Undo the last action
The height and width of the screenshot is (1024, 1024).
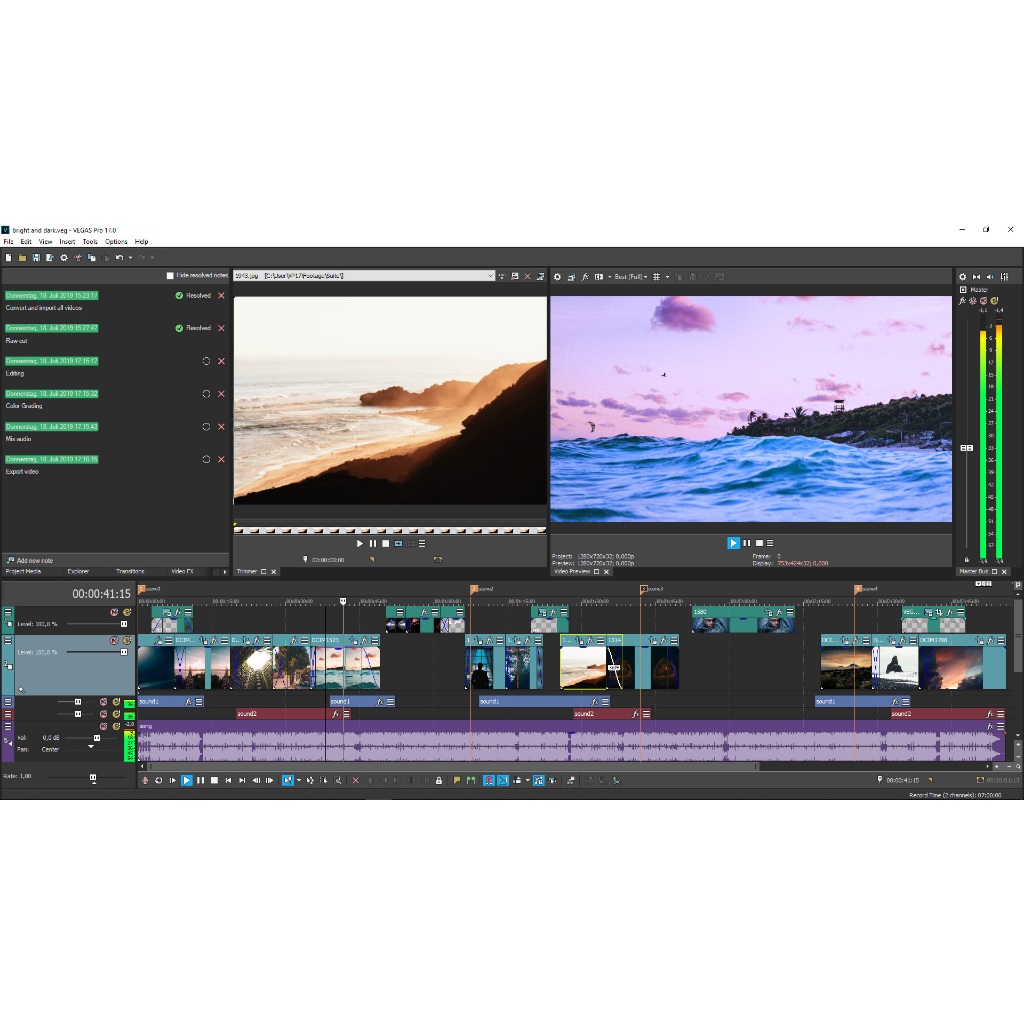120,258
